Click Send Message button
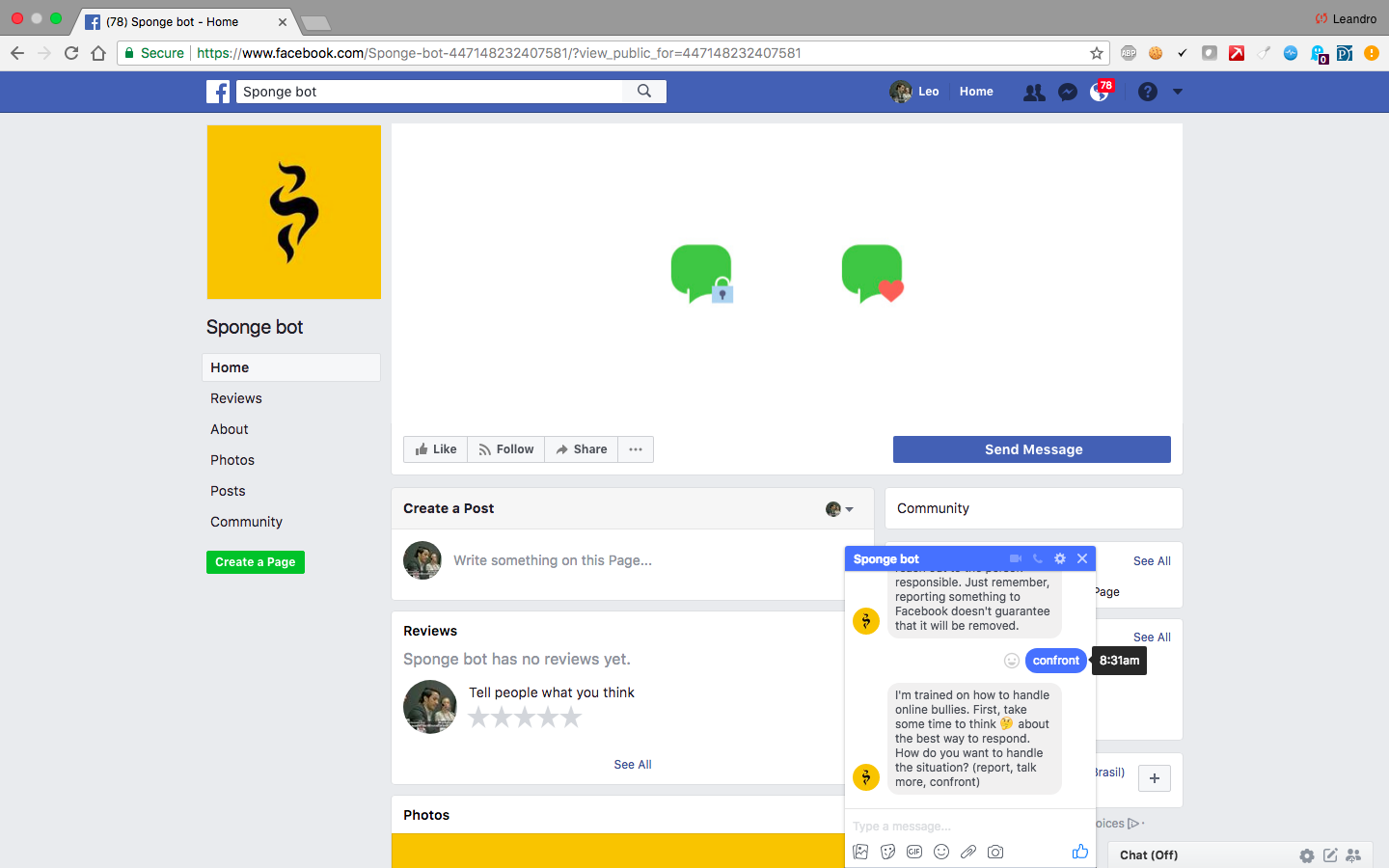Image resolution: width=1389 pixels, height=868 pixels. tap(1032, 449)
